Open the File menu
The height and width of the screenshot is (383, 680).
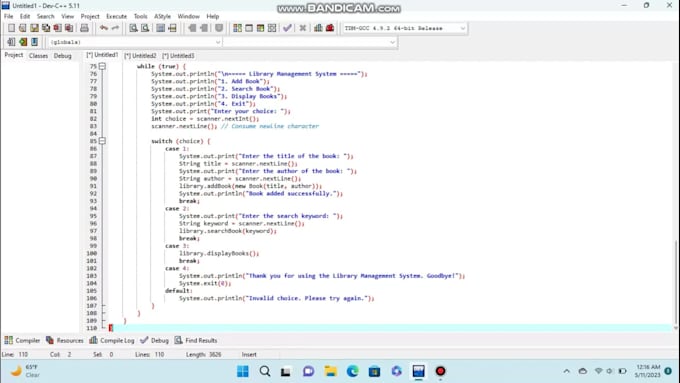coord(9,16)
